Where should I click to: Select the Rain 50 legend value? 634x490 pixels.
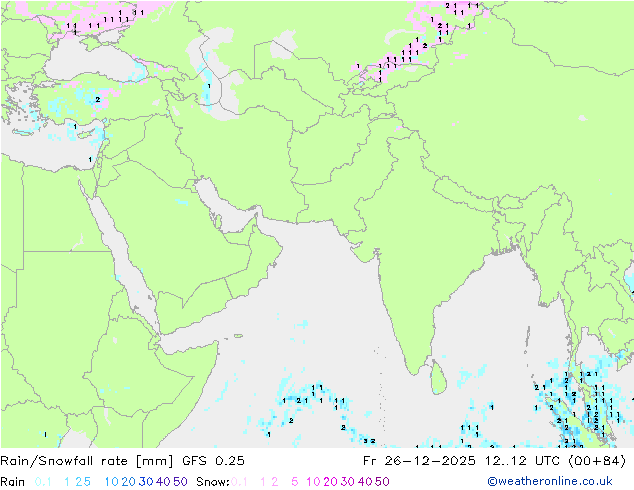[x=180, y=482]
